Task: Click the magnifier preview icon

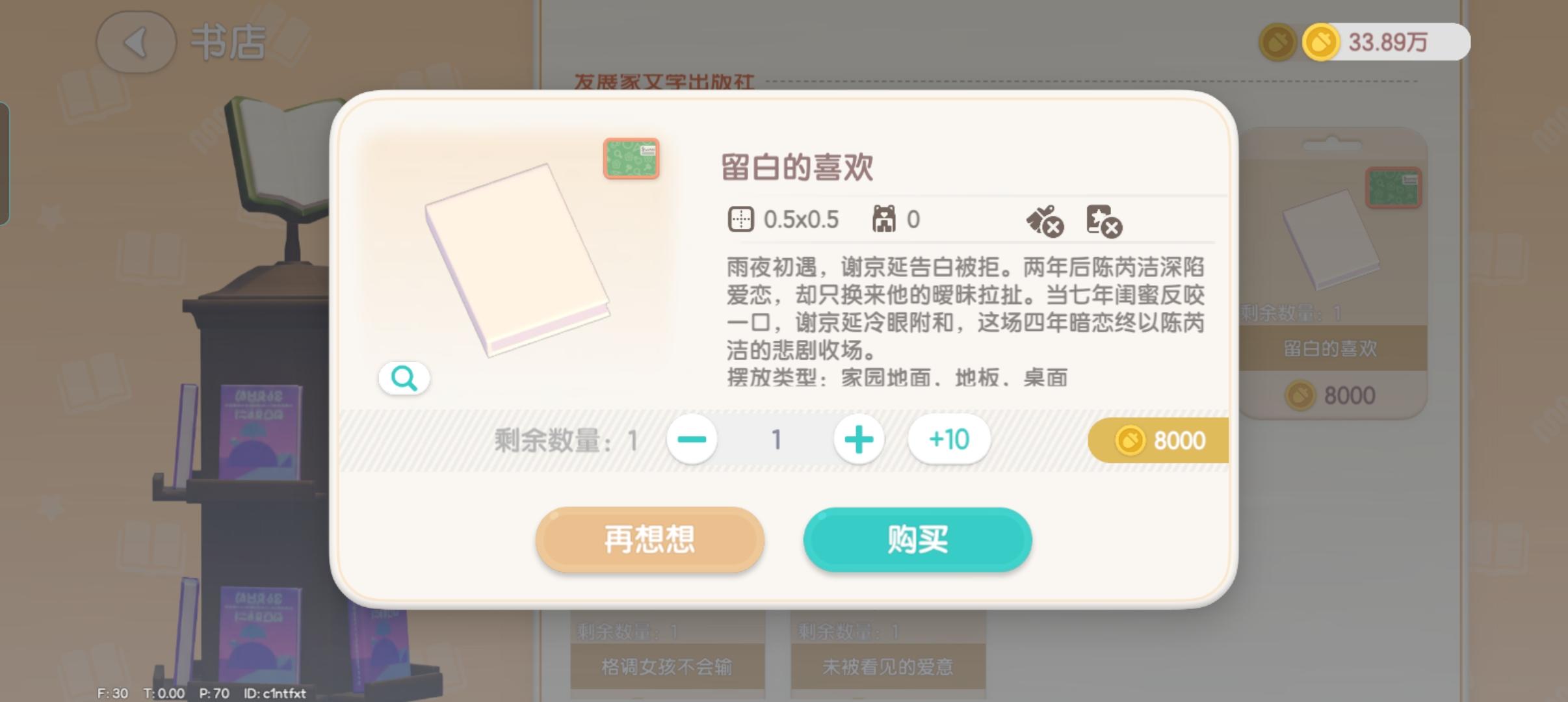Action: point(404,378)
